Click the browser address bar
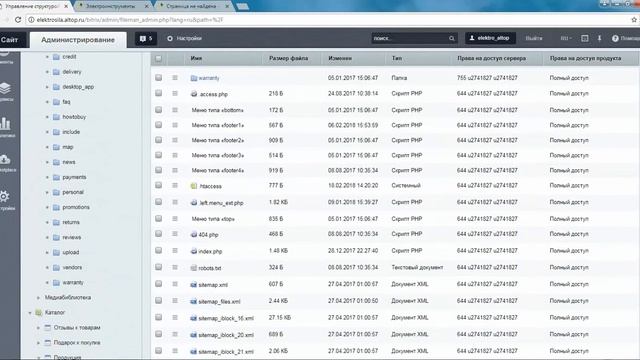 327,20
